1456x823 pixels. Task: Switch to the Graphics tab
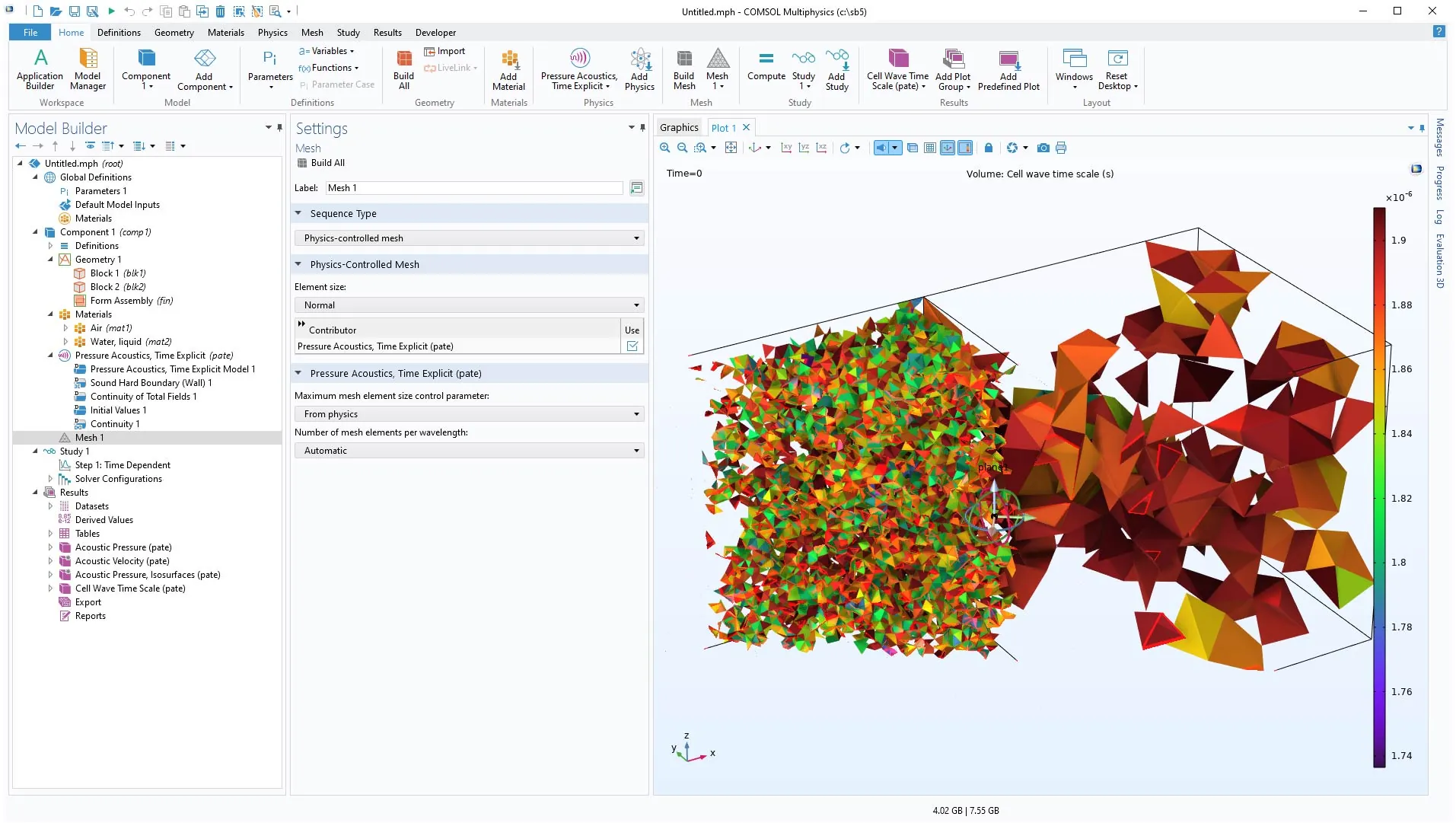tap(678, 128)
